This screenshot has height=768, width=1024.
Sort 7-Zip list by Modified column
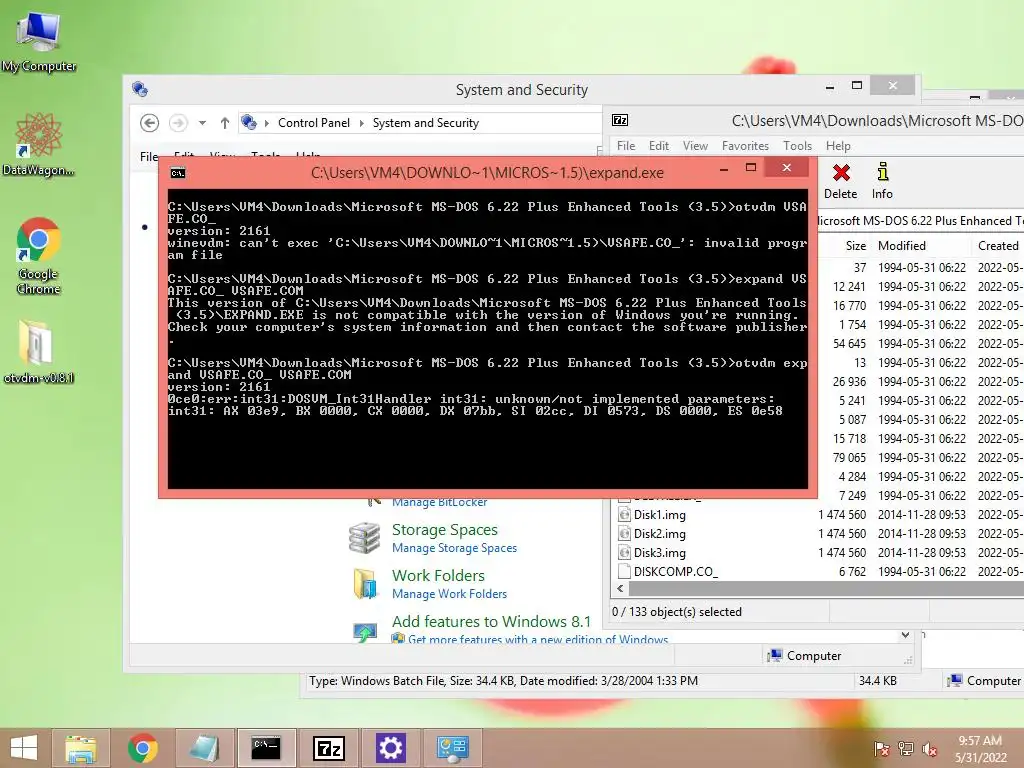(901, 246)
